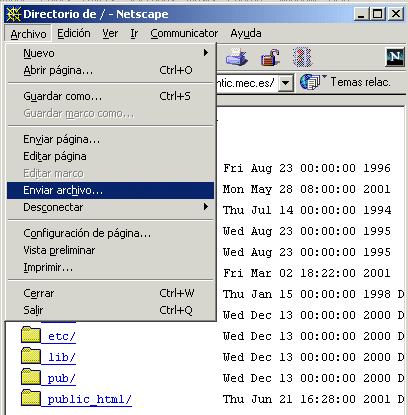The width and height of the screenshot is (408, 415).
Task: Open the Ir menu
Action: pyautogui.click(x=134, y=33)
